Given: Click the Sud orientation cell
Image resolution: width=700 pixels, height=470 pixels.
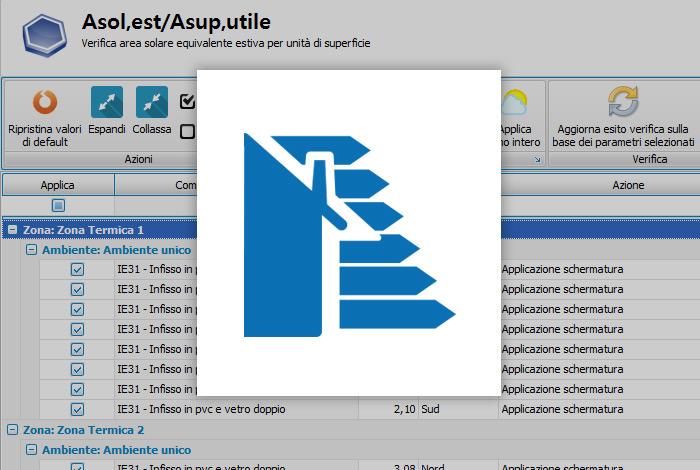Looking at the screenshot, I should [x=458, y=409].
